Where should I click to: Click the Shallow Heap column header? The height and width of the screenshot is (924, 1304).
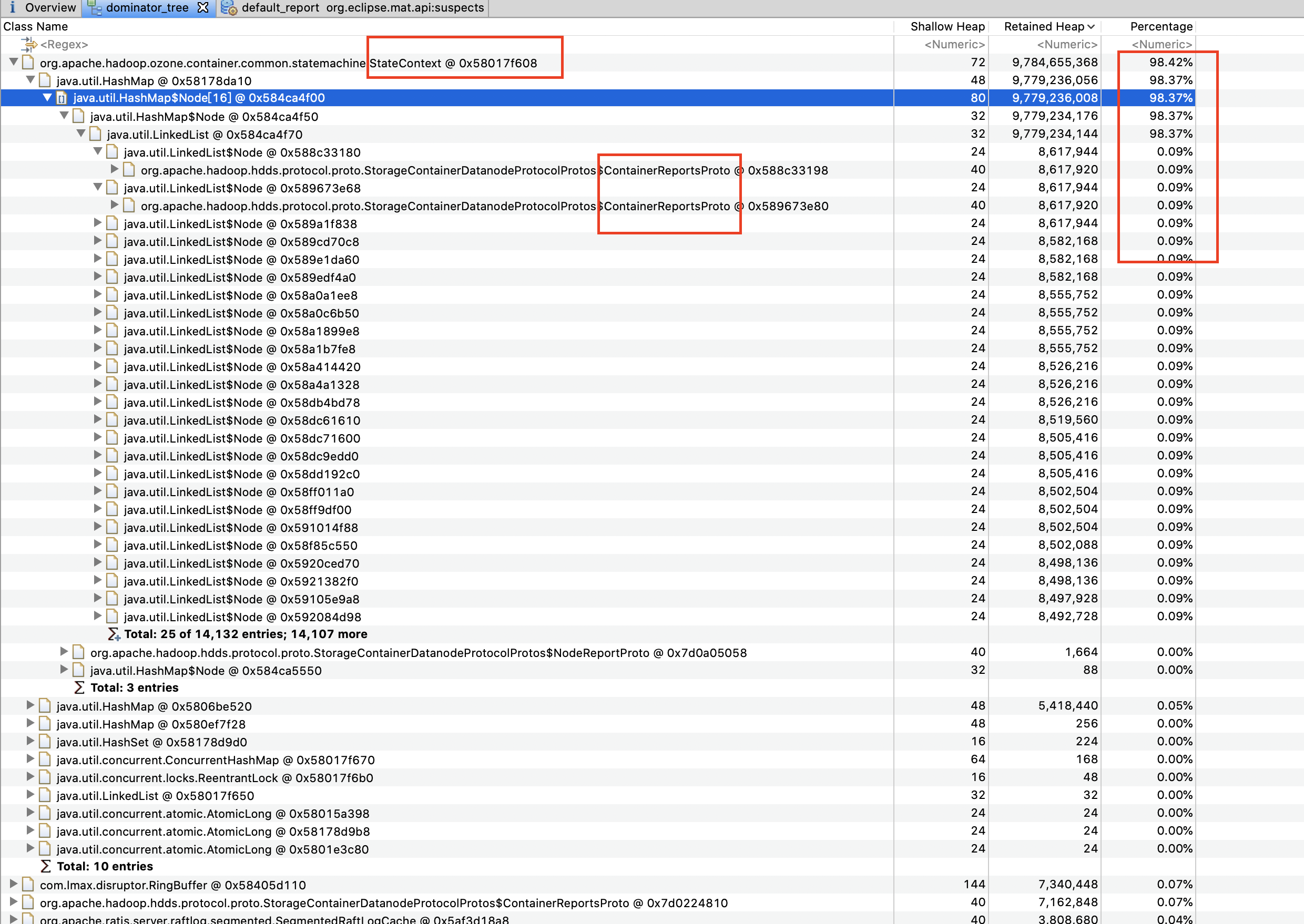pyautogui.click(x=947, y=26)
